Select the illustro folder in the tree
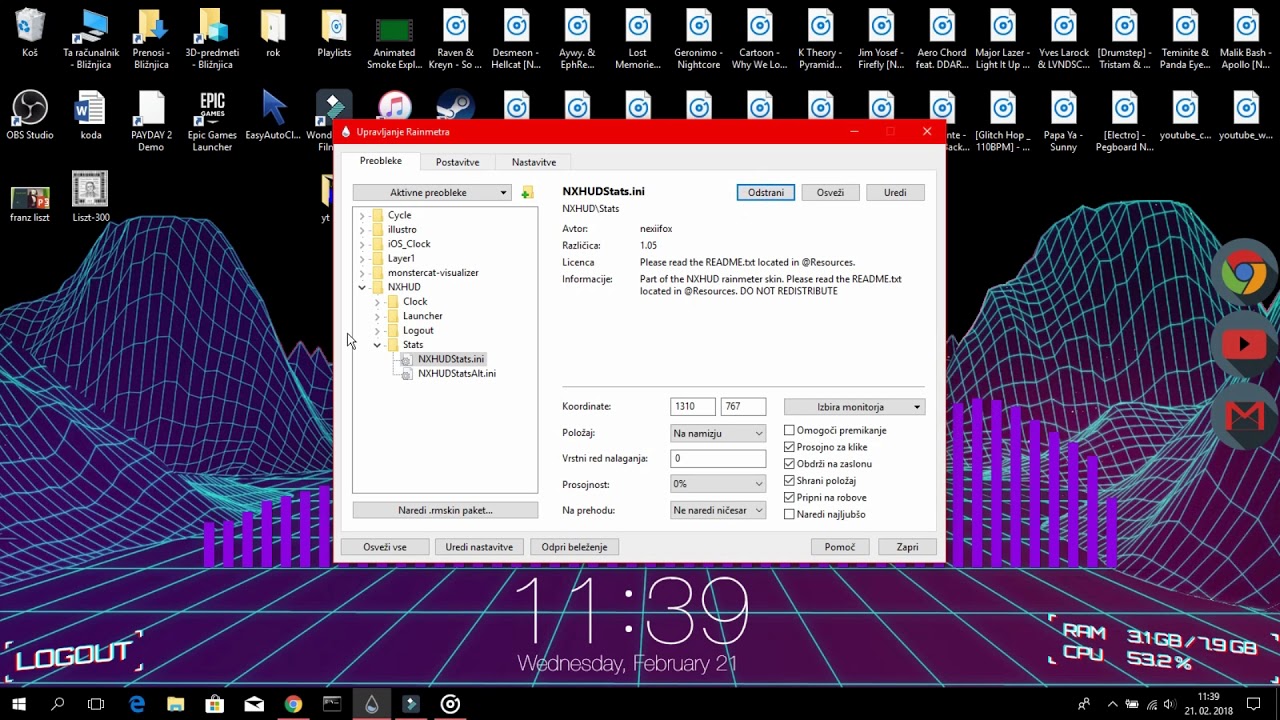Viewport: 1280px width, 720px height. point(402,230)
